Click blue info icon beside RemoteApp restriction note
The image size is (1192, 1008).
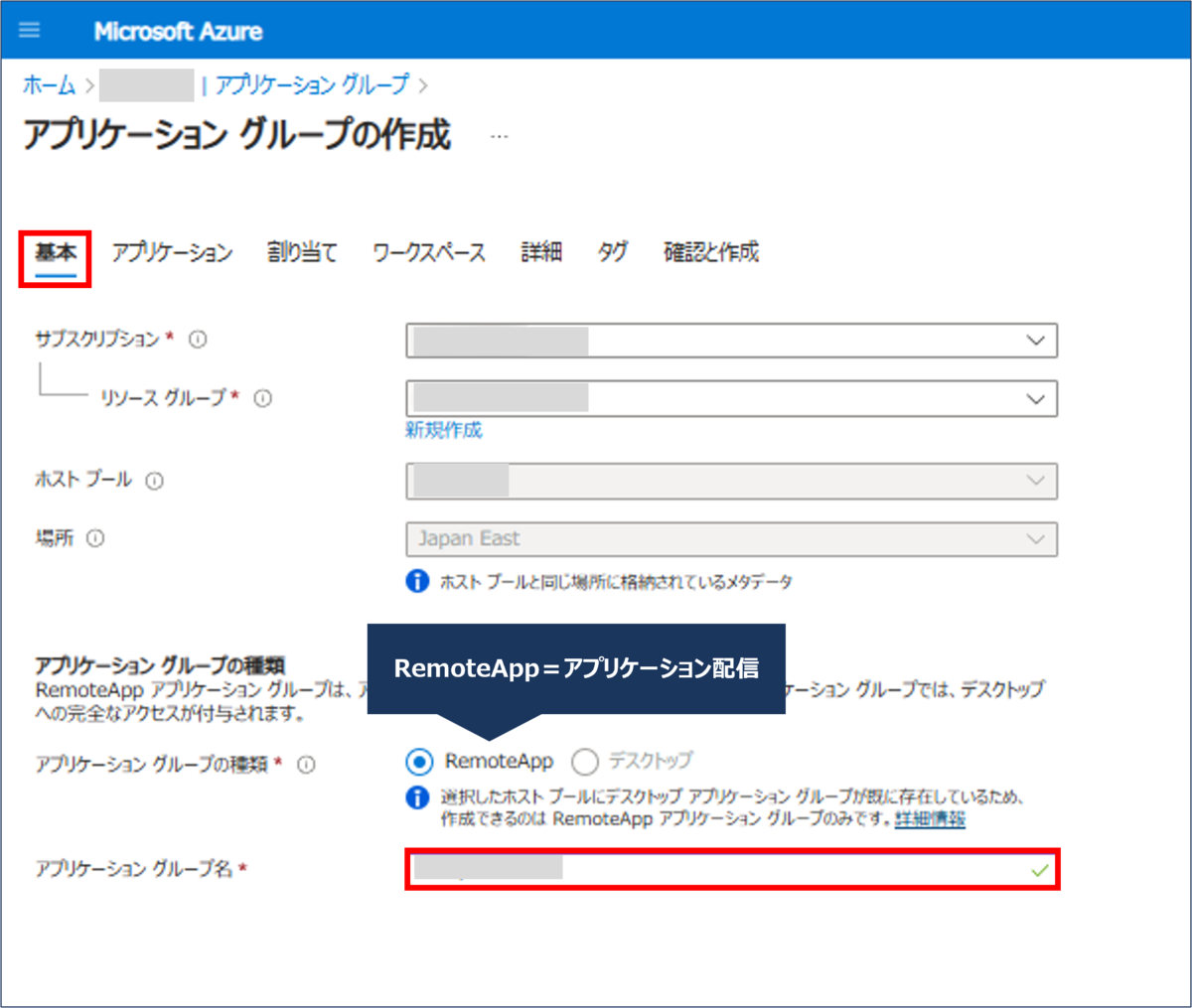pyautogui.click(x=418, y=797)
